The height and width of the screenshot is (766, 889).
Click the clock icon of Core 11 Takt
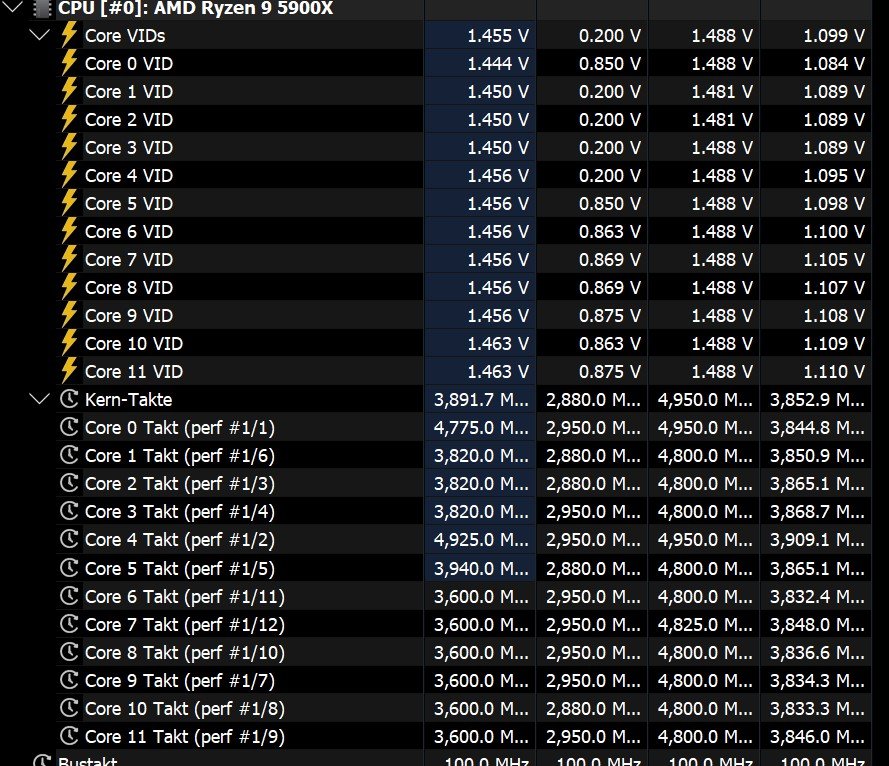[x=69, y=736]
